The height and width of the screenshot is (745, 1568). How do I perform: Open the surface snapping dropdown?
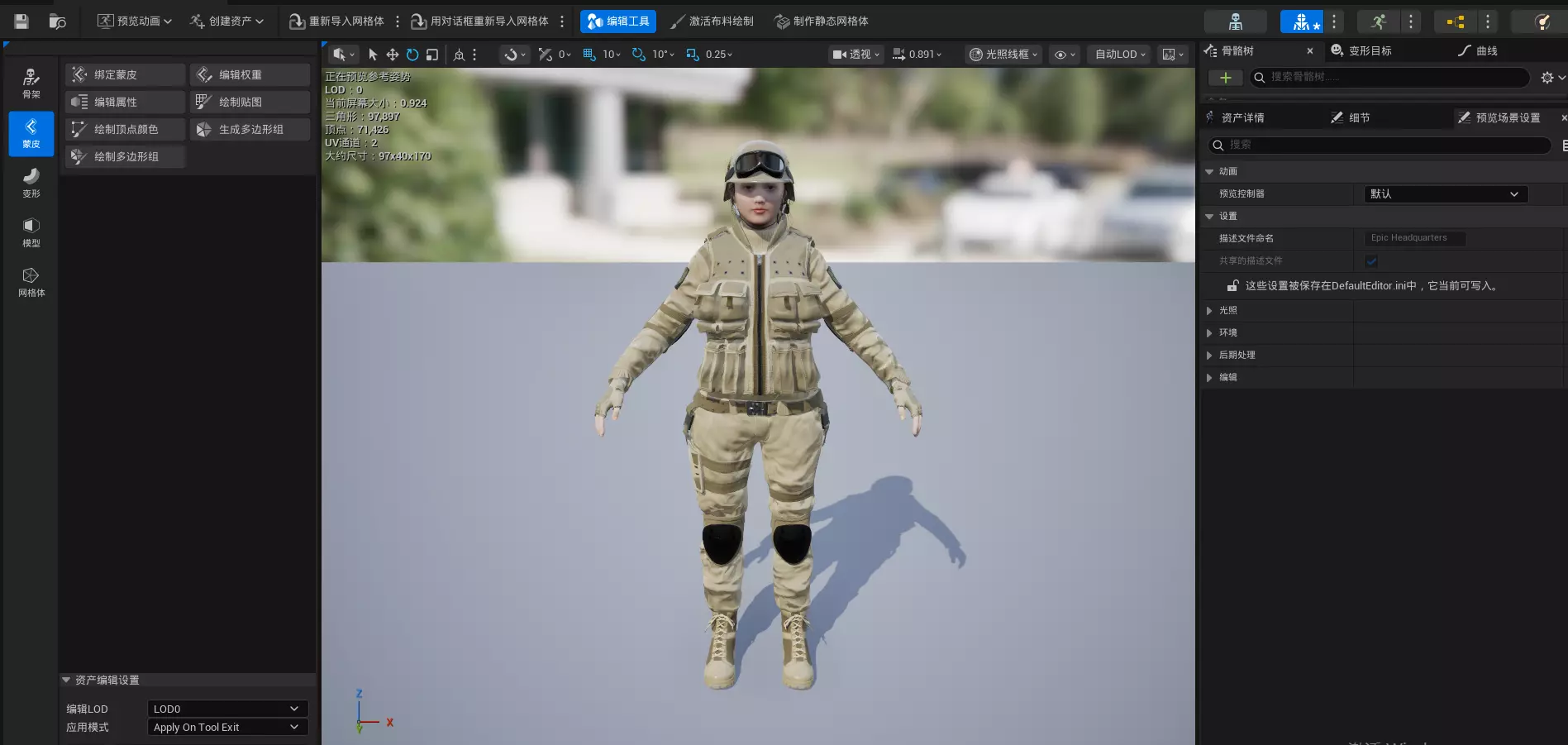click(515, 55)
